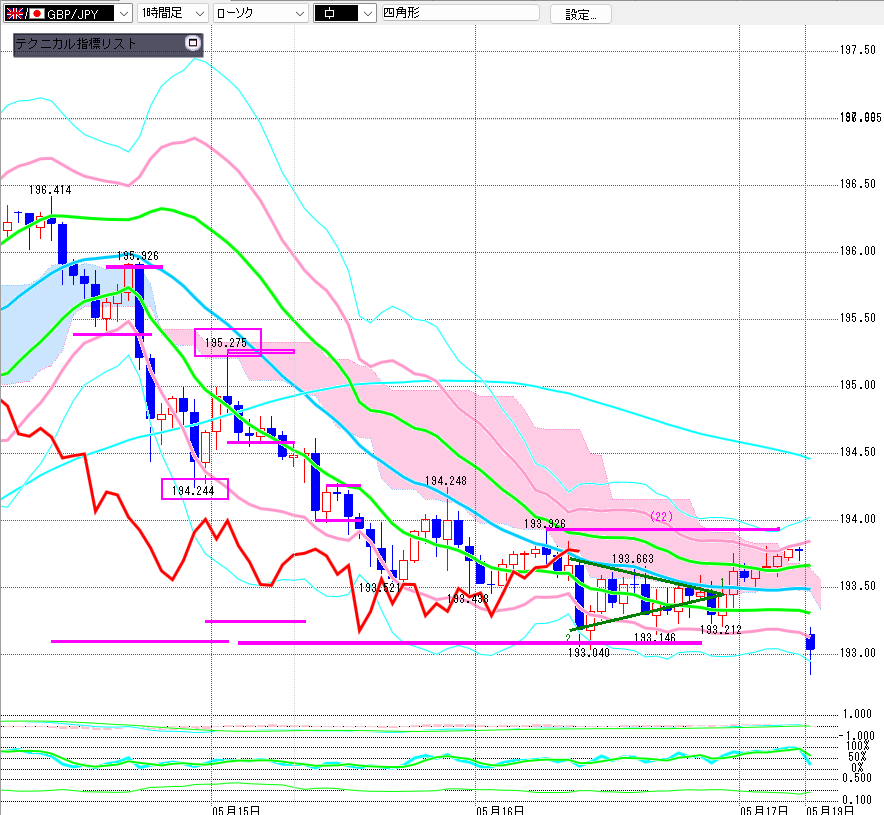884x815 pixels.
Task: Click the 196.414 high price label
Action: [50, 190]
